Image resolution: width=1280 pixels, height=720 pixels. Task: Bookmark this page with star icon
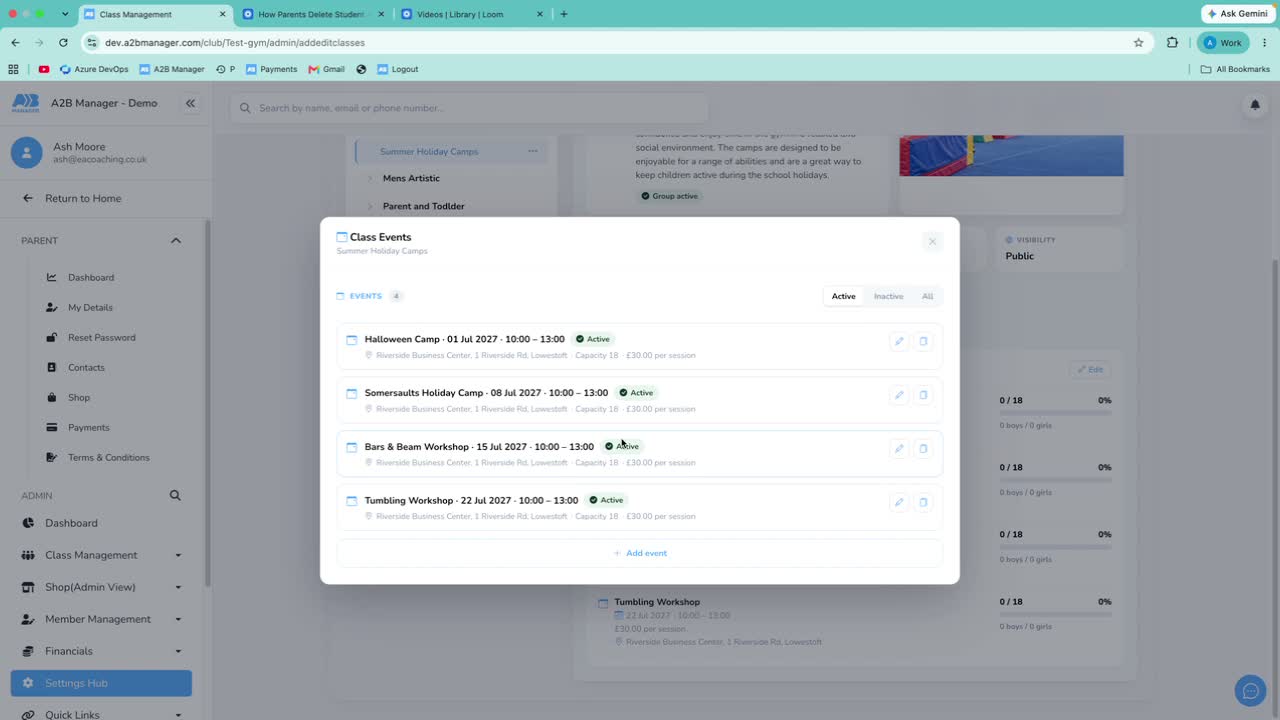tap(1138, 43)
